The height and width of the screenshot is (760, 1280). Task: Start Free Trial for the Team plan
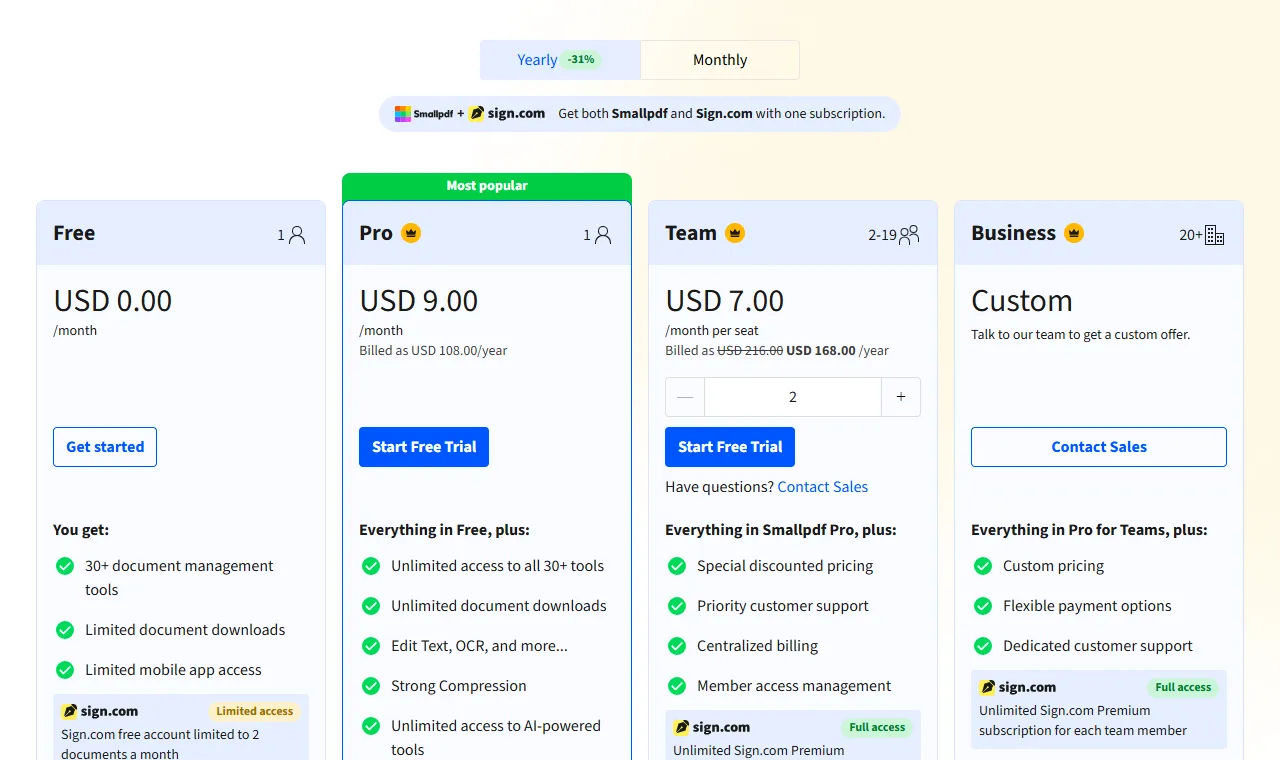point(730,447)
